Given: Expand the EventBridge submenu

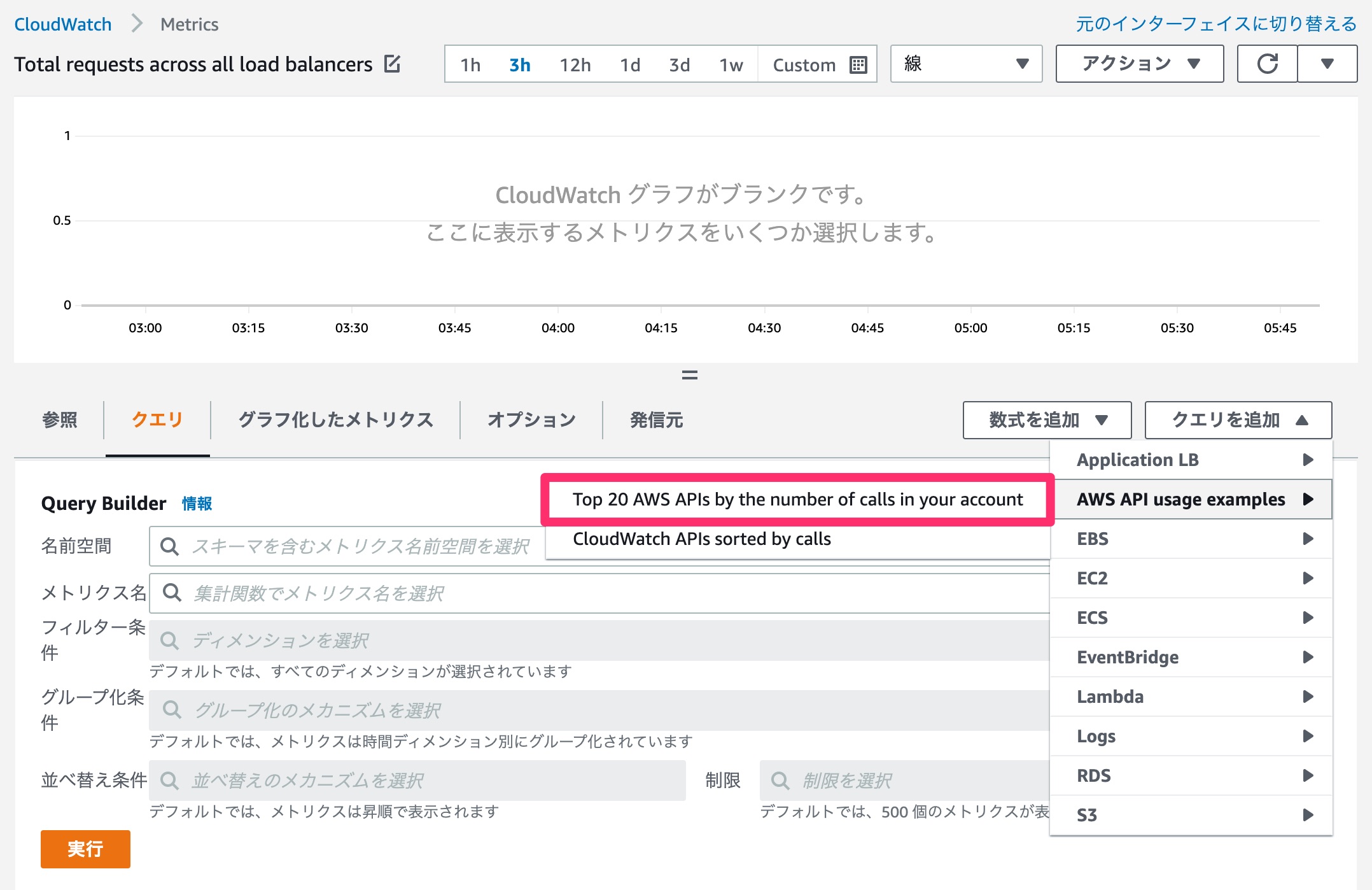Looking at the screenshot, I should [x=1191, y=657].
